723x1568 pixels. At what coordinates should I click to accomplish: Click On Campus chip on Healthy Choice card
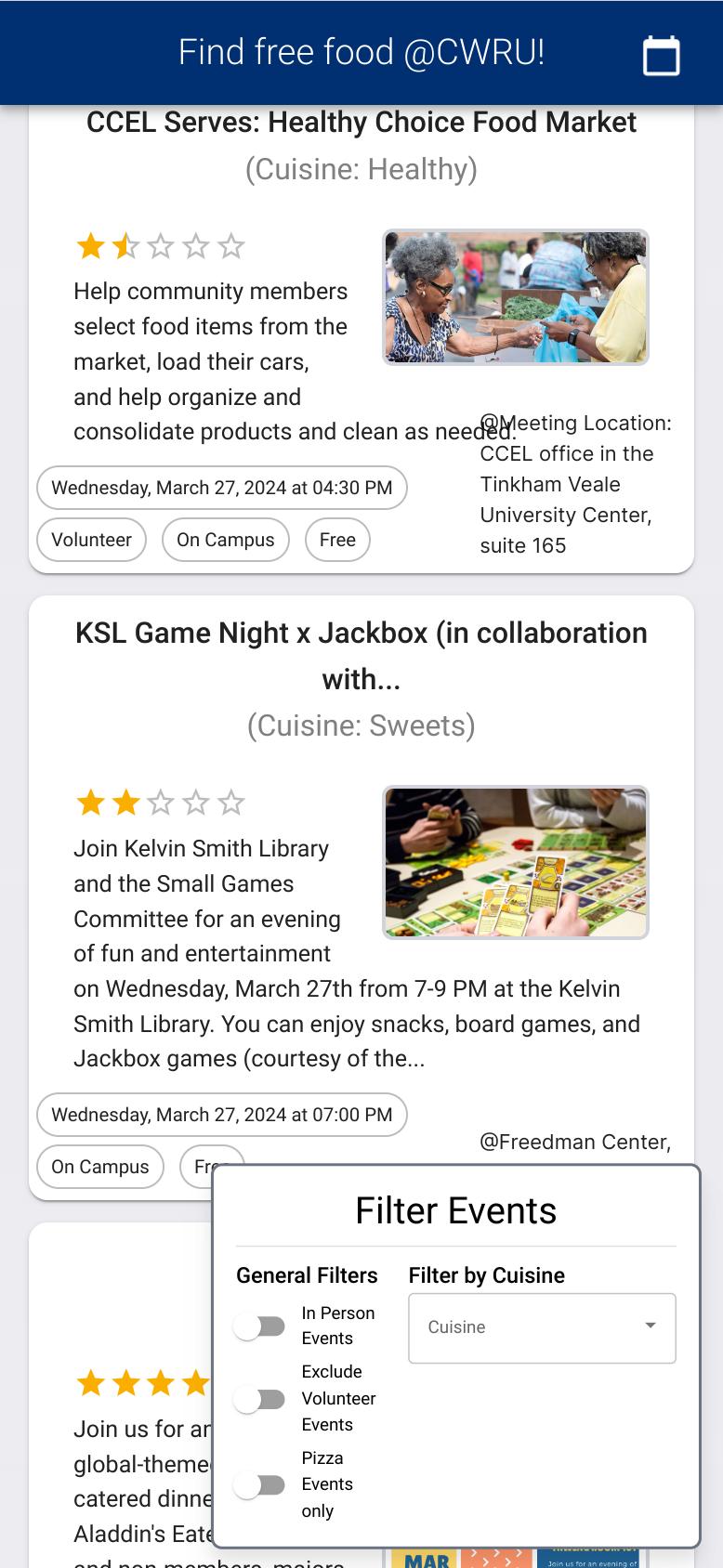pos(226,540)
